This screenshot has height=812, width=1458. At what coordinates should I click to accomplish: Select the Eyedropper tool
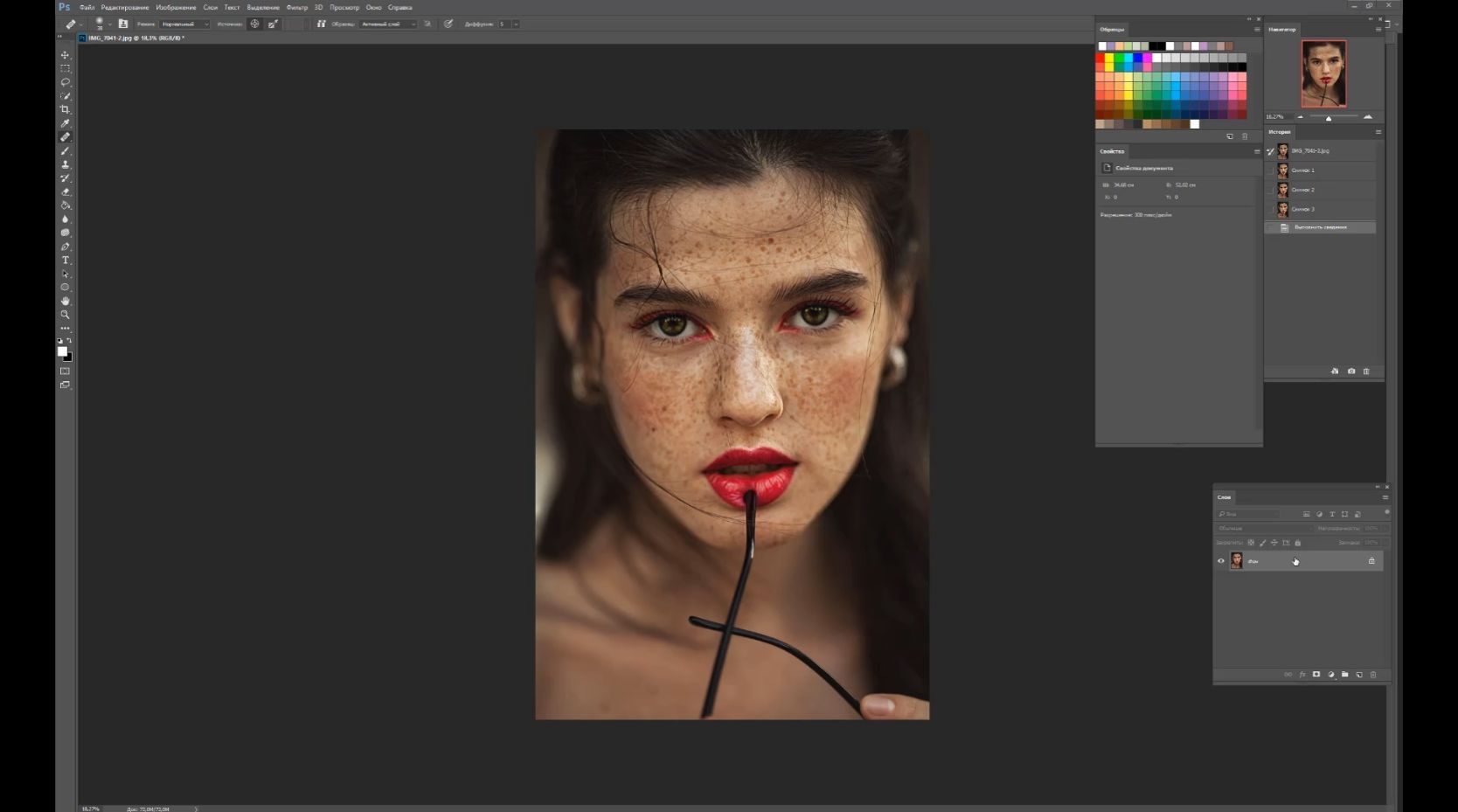65,123
